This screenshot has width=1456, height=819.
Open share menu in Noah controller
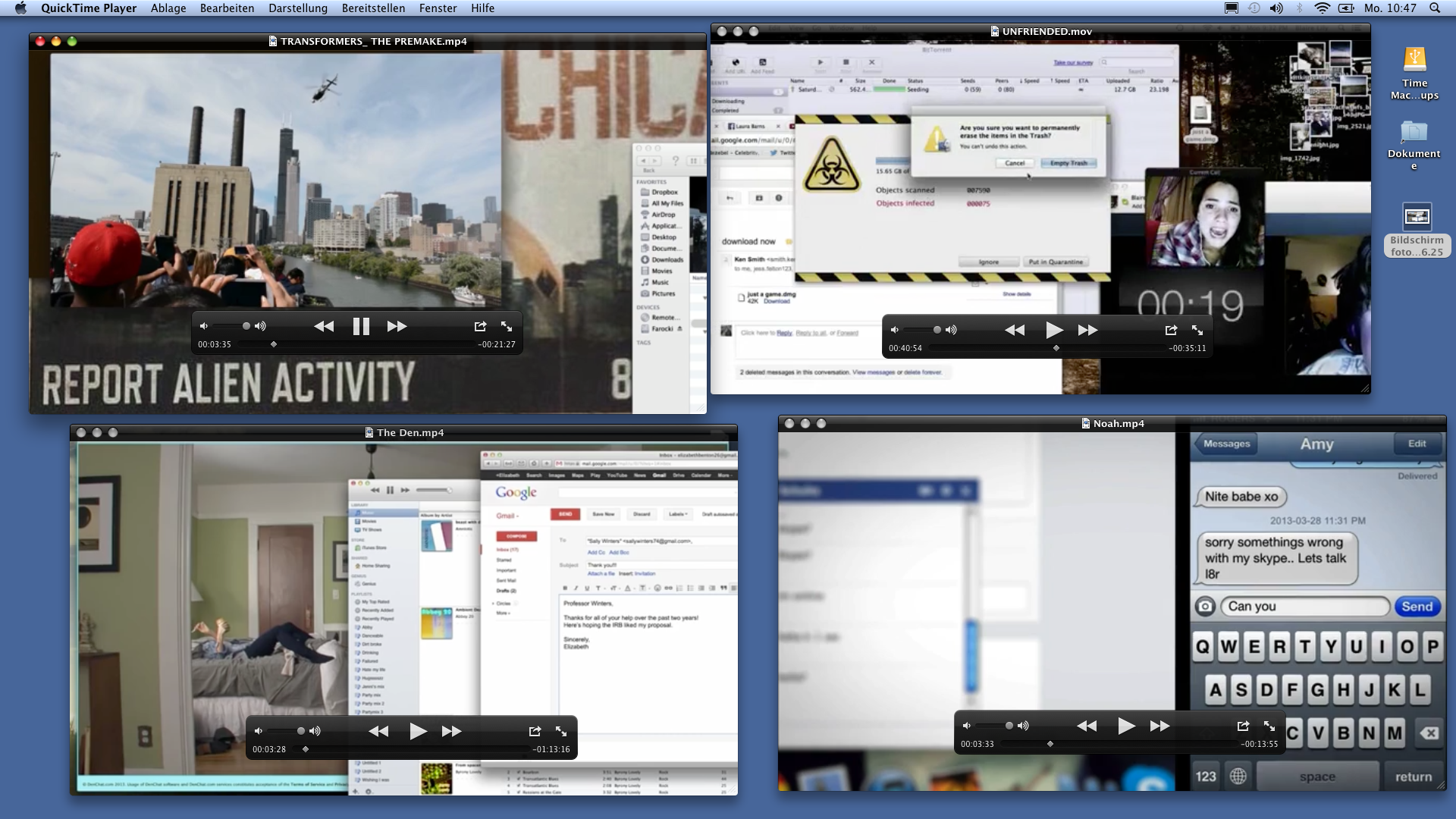point(1243,726)
